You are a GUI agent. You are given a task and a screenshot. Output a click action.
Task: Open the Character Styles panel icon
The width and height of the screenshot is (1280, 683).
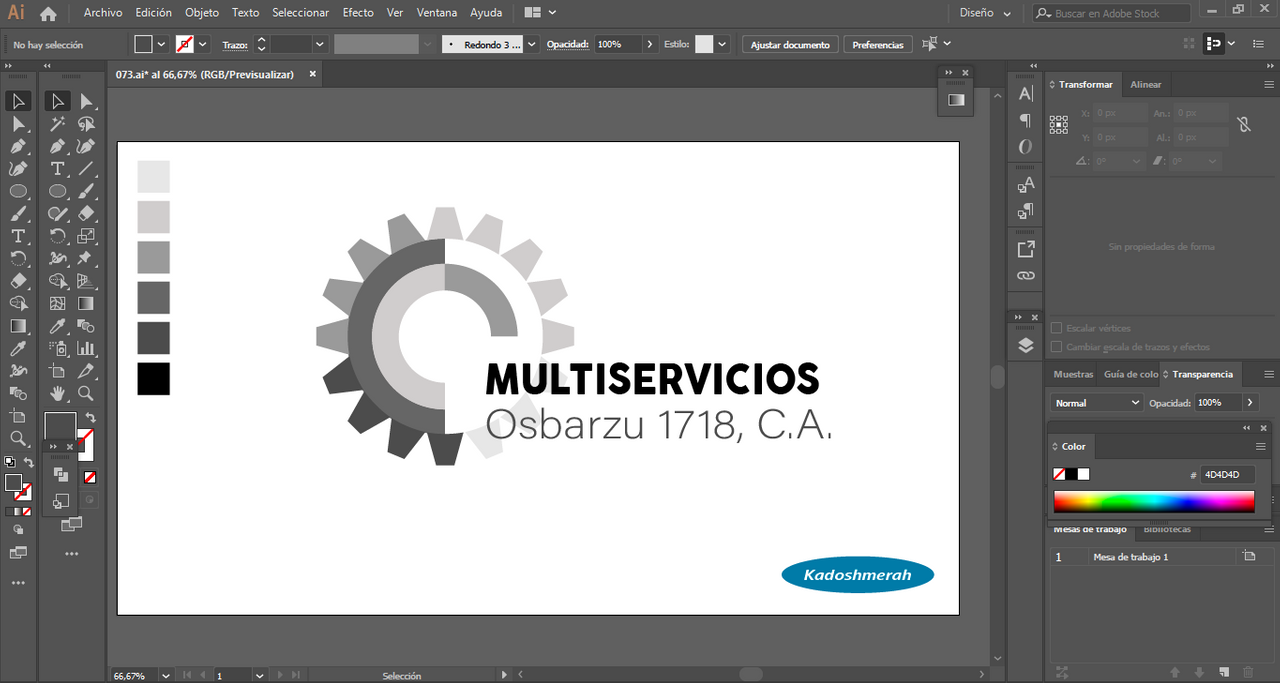tap(1026, 185)
